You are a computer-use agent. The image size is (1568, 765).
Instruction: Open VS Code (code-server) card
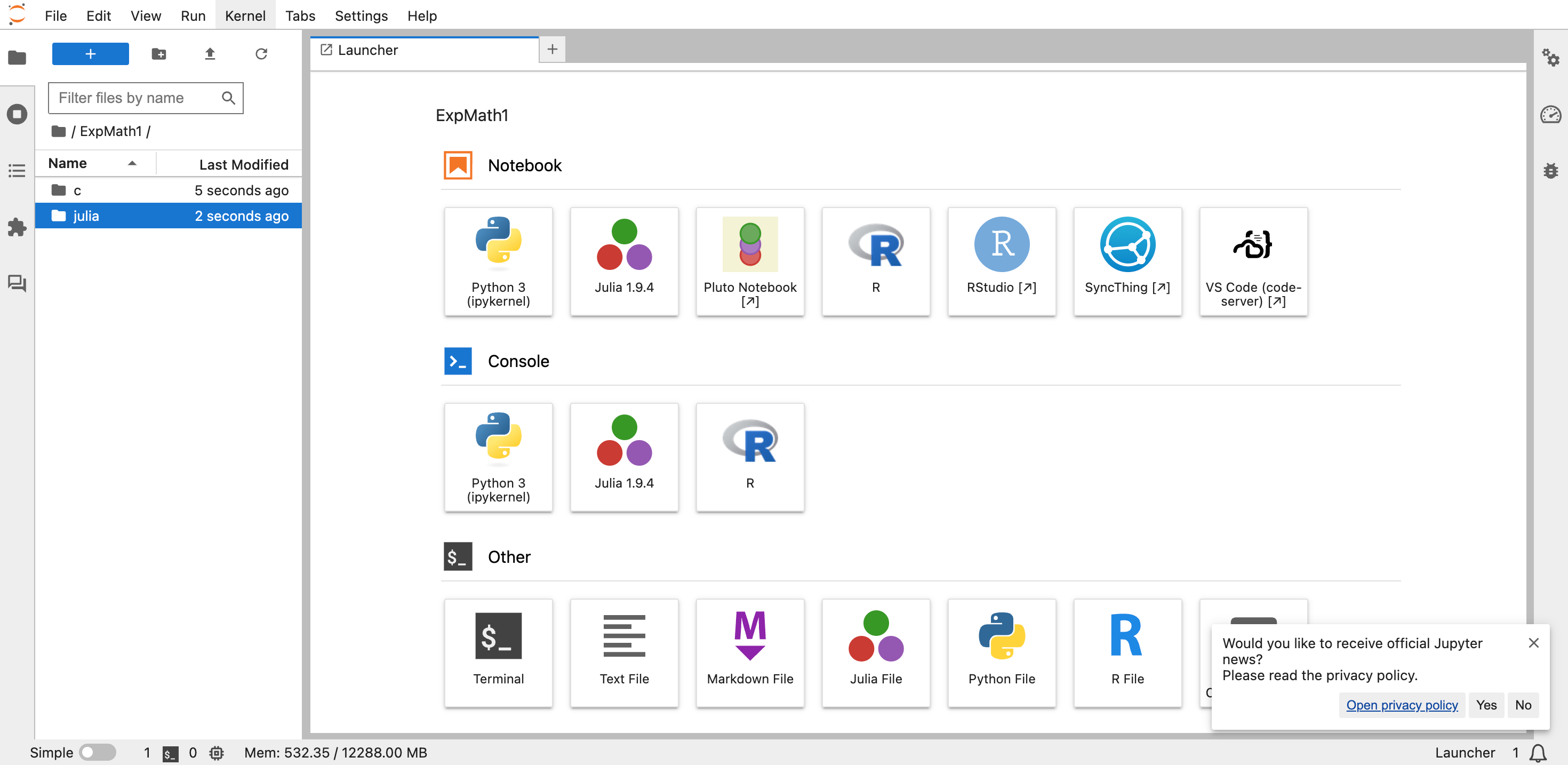pyautogui.click(x=1253, y=262)
